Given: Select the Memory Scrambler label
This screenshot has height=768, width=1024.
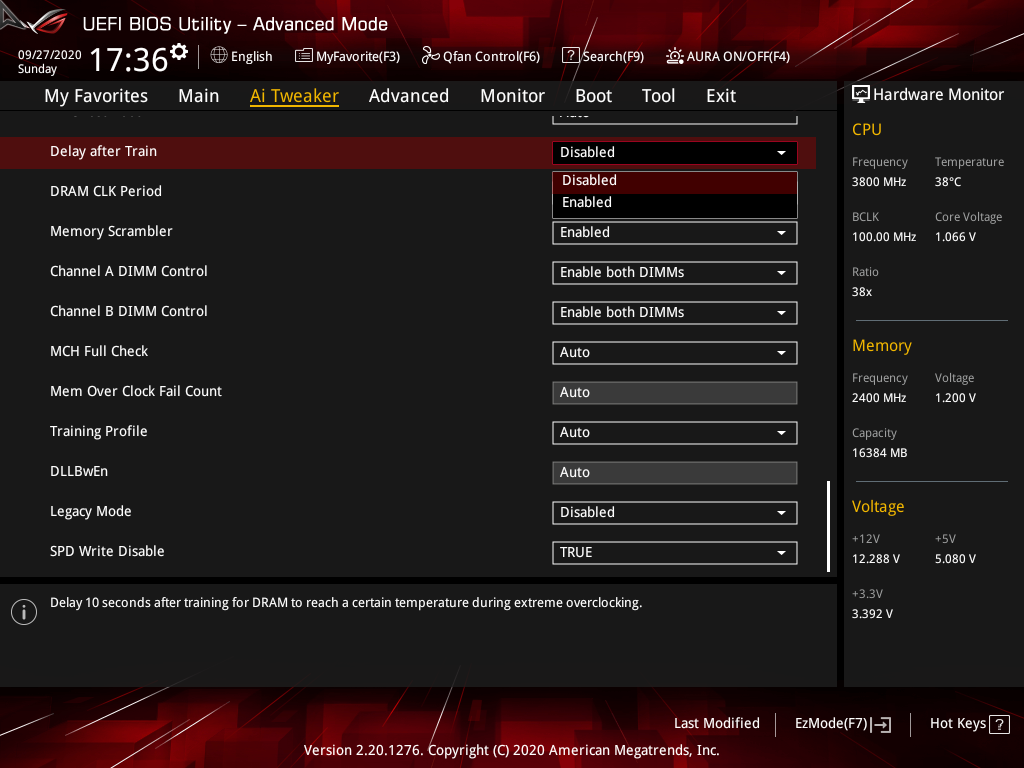Looking at the screenshot, I should pos(111,231).
